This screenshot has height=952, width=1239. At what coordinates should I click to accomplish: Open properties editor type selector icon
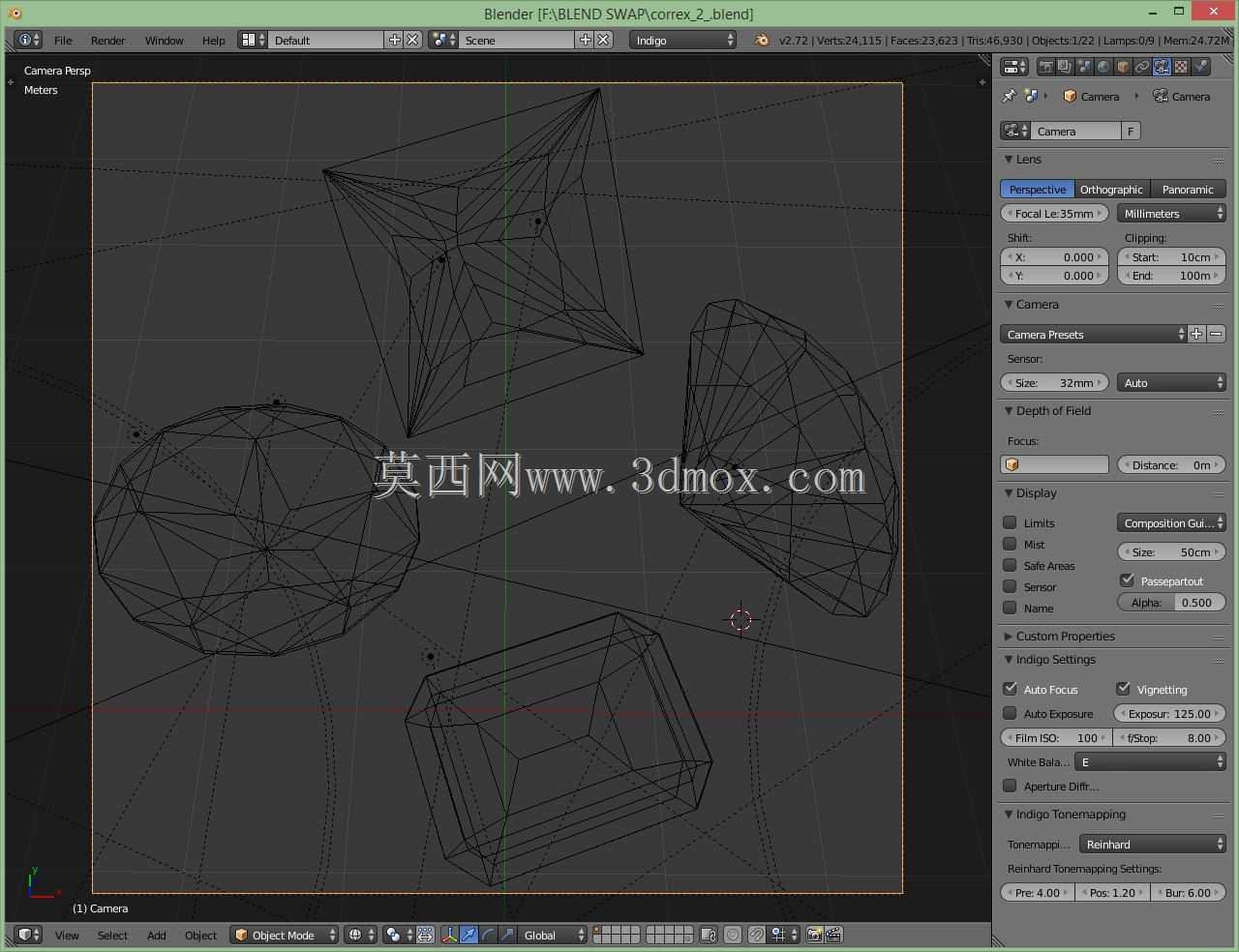click(1014, 67)
